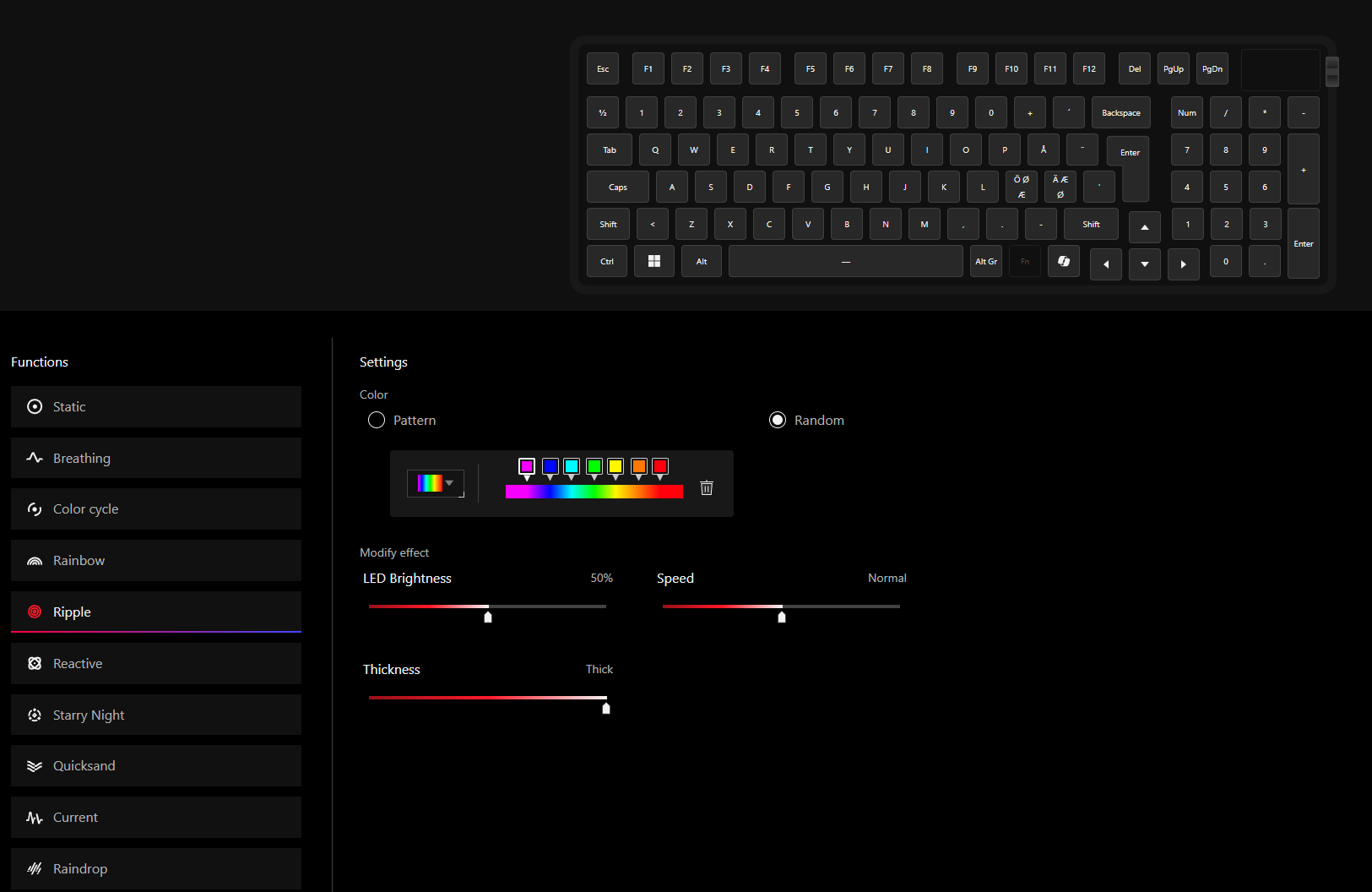Image resolution: width=1372 pixels, height=892 pixels.
Task: Click the Copilot key on virtual keyboard
Action: click(x=1063, y=262)
